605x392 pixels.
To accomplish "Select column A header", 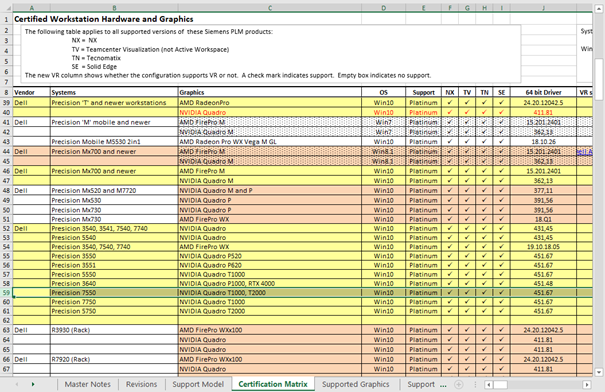I will click(32, 8).
